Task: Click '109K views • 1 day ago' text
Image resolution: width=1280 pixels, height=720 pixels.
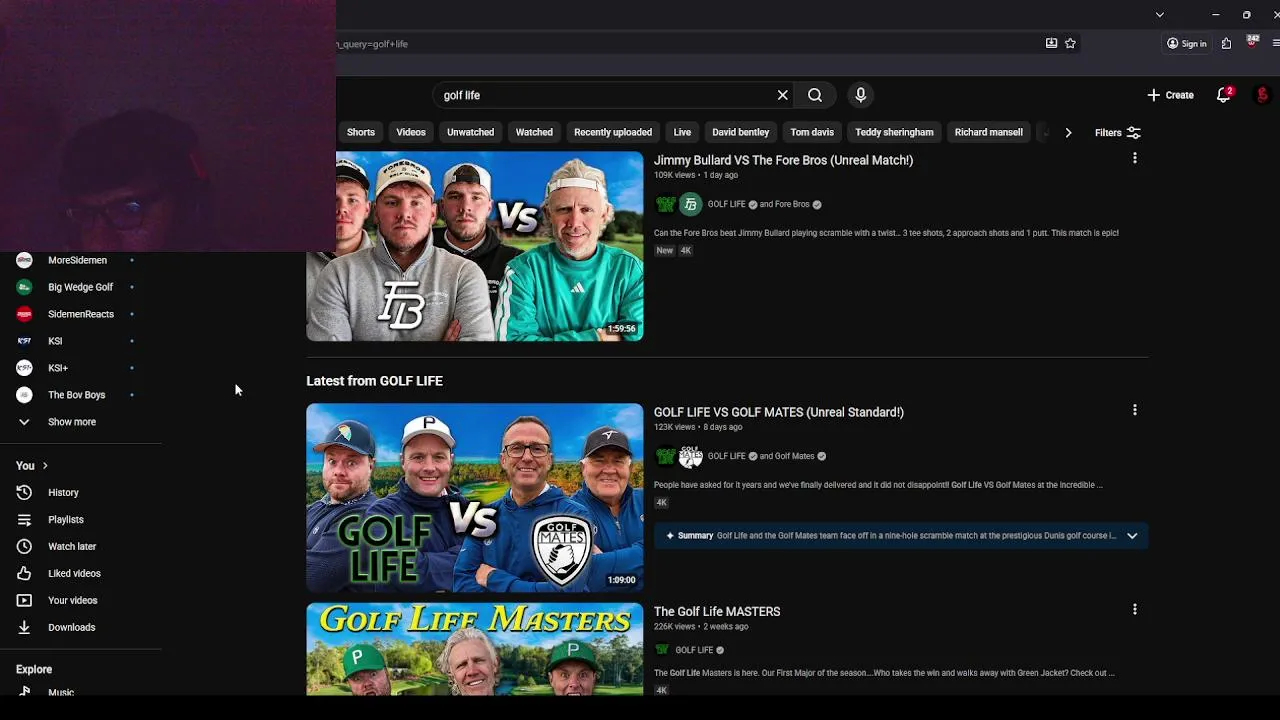Action: [x=696, y=175]
